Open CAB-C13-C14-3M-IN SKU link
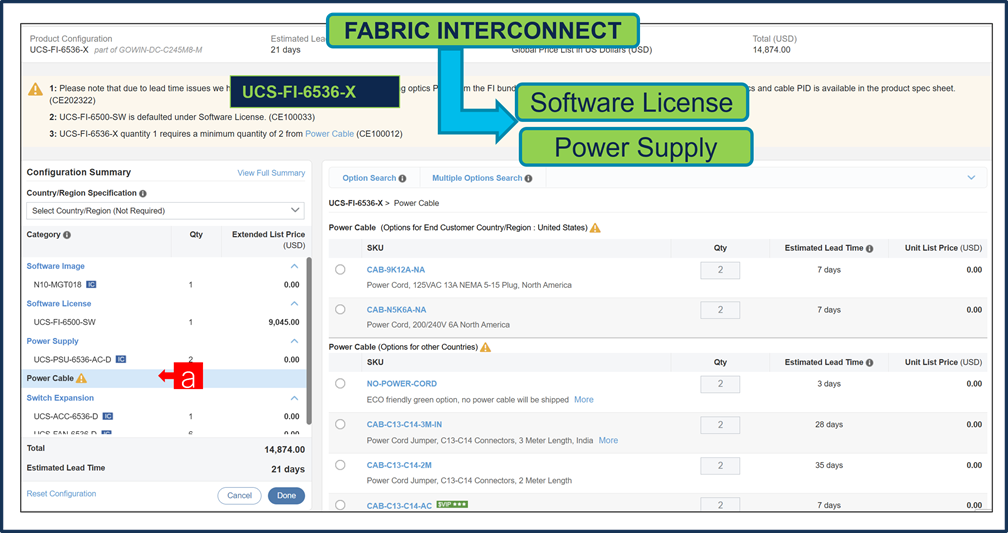 [x=404, y=424]
